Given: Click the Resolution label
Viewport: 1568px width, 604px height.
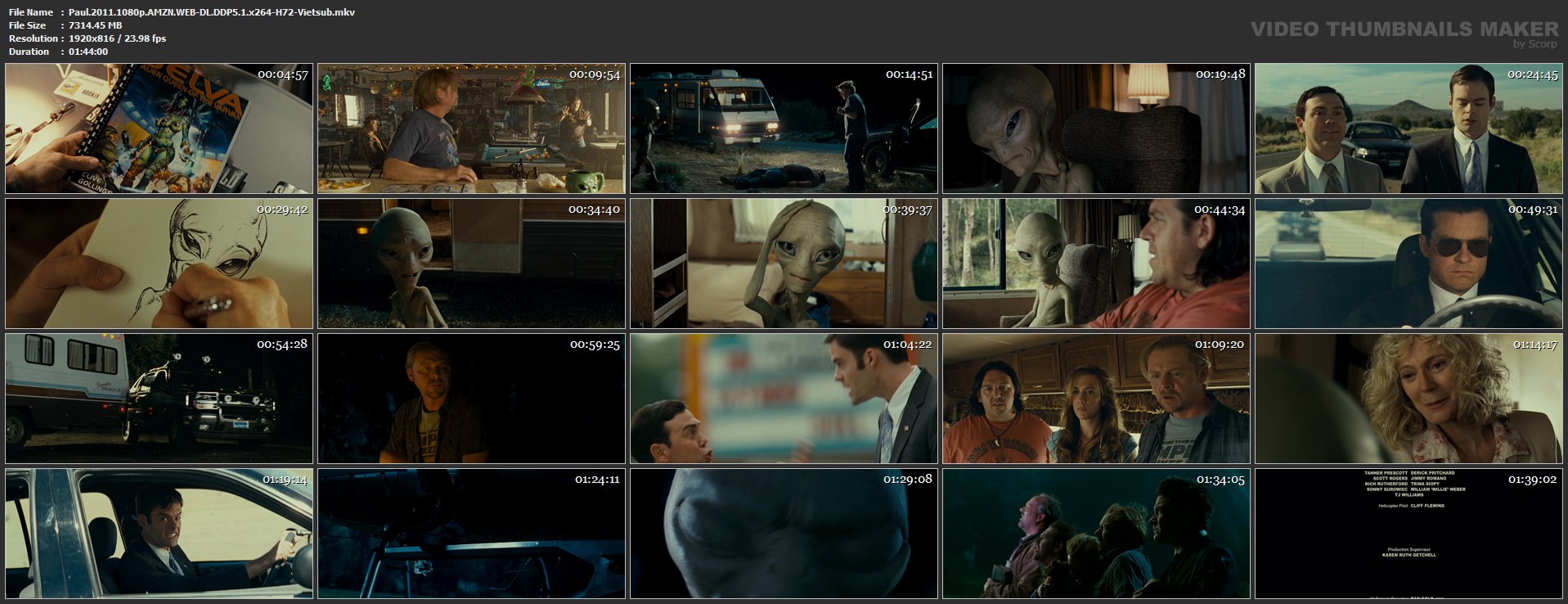Looking at the screenshot, I should click(x=34, y=38).
